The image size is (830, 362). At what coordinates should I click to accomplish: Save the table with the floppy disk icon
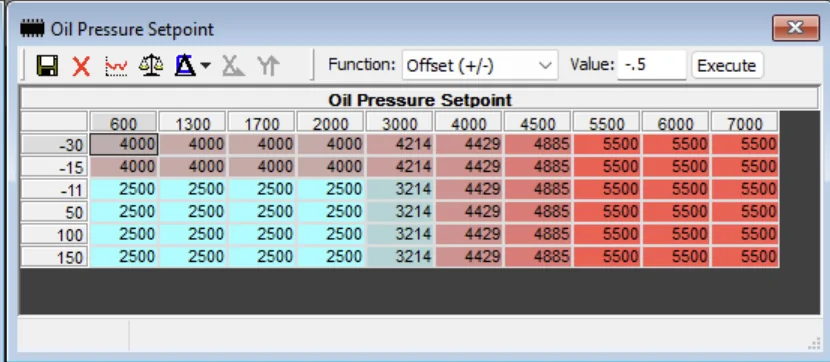click(47, 66)
